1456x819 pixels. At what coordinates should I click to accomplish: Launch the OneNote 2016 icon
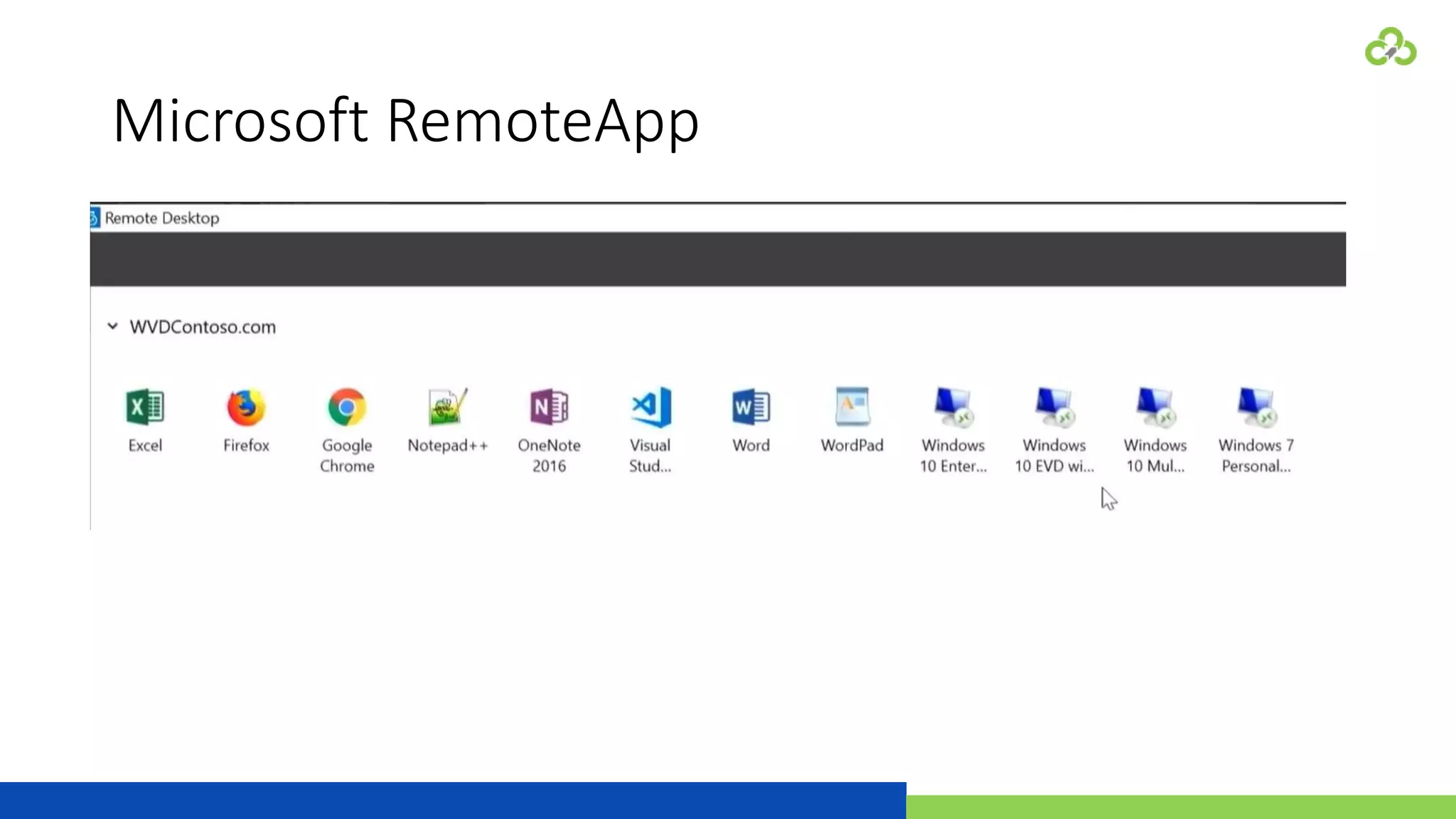(549, 407)
